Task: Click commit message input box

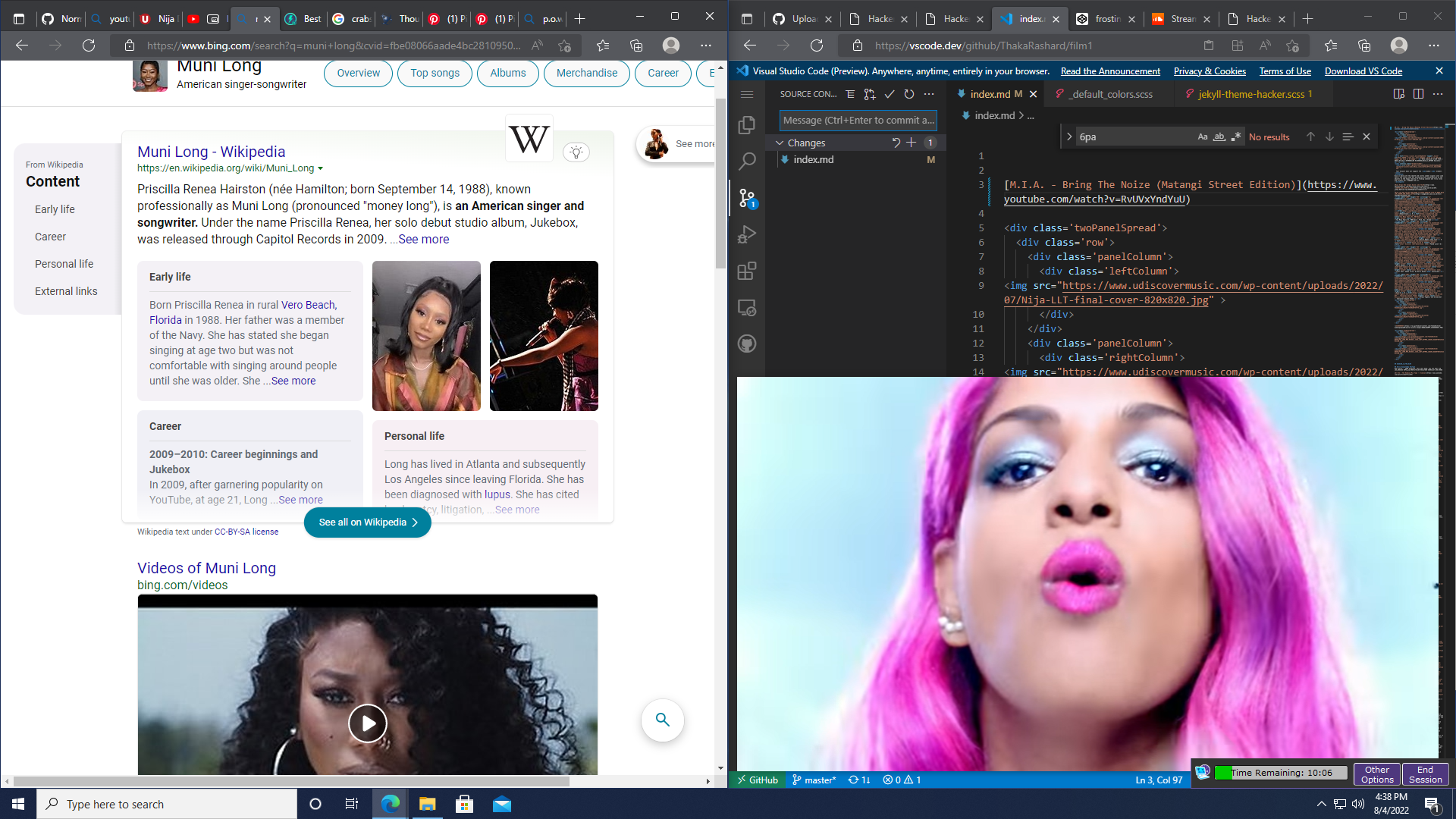Action: (858, 120)
